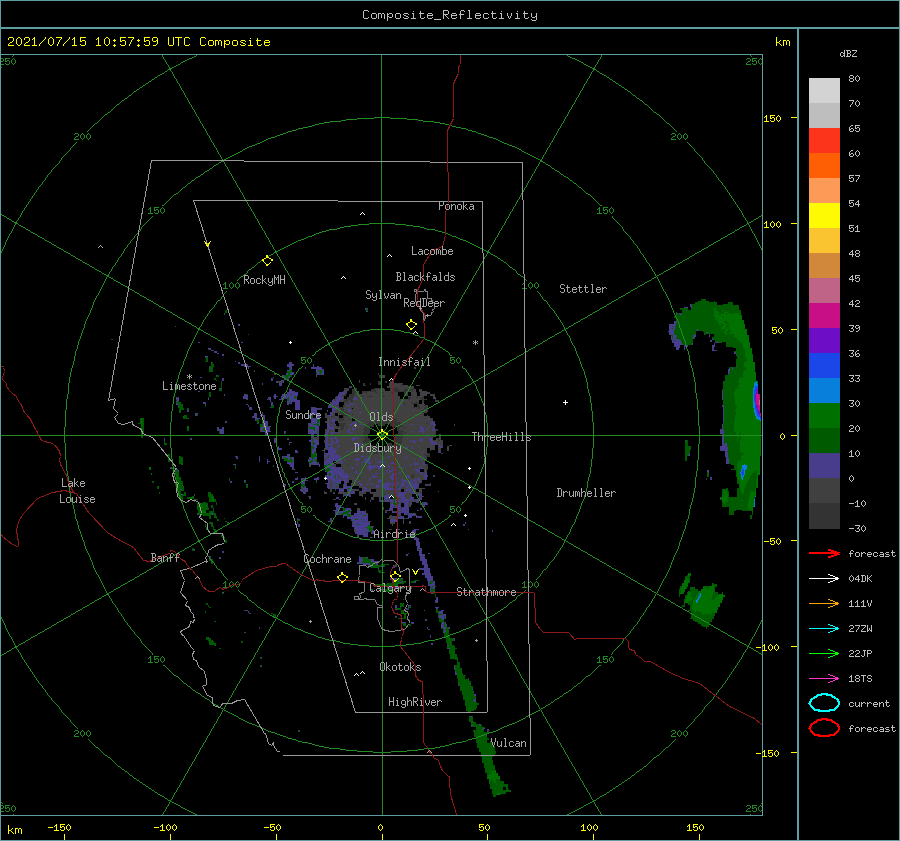Click the Limestone label
The width and height of the screenshot is (900, 841).
189,386
